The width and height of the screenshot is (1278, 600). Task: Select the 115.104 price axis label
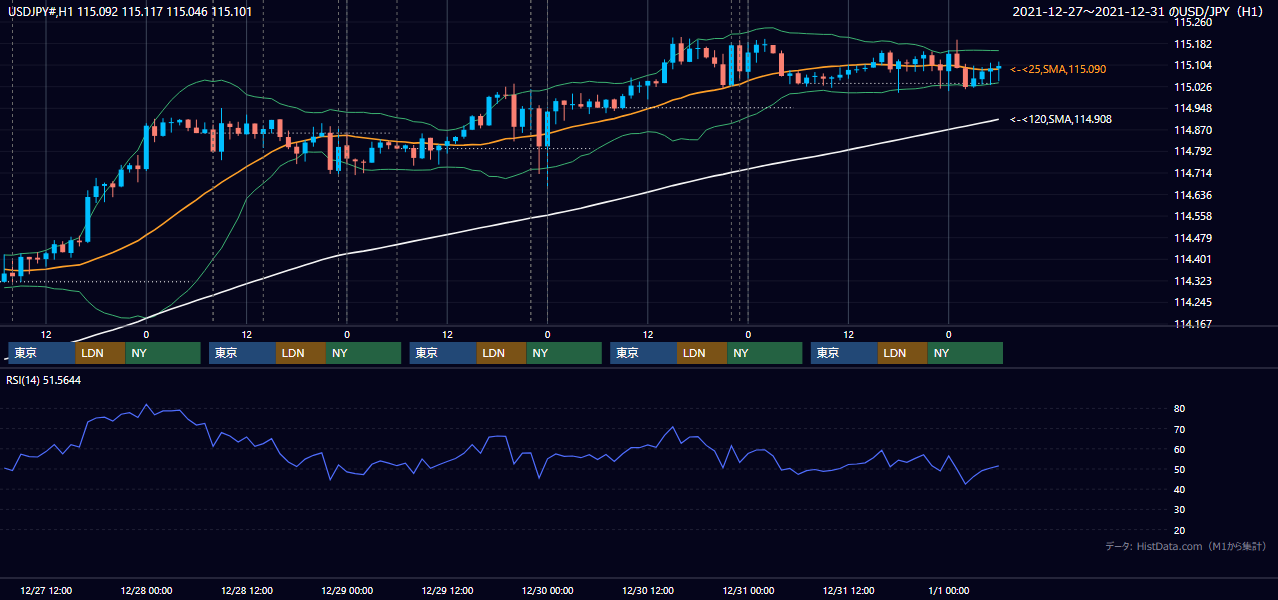1191,65
